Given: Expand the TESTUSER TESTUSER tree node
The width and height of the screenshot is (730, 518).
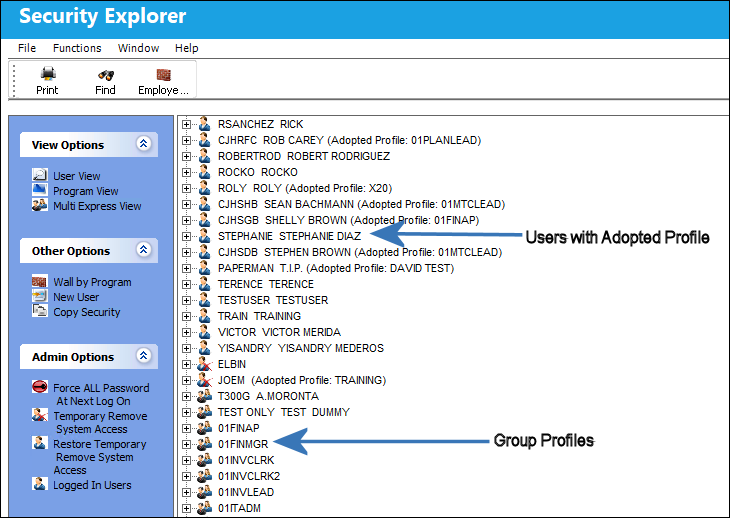Looking at the screenshot, I should click(x=186, y=300).
